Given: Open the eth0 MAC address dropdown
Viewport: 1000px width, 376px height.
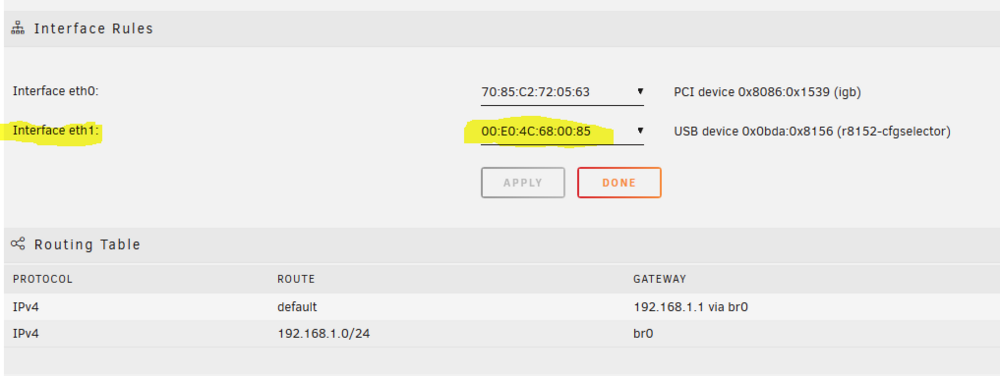Looking at the screenshot, I should pyautogui.click(x=562, y=92).
